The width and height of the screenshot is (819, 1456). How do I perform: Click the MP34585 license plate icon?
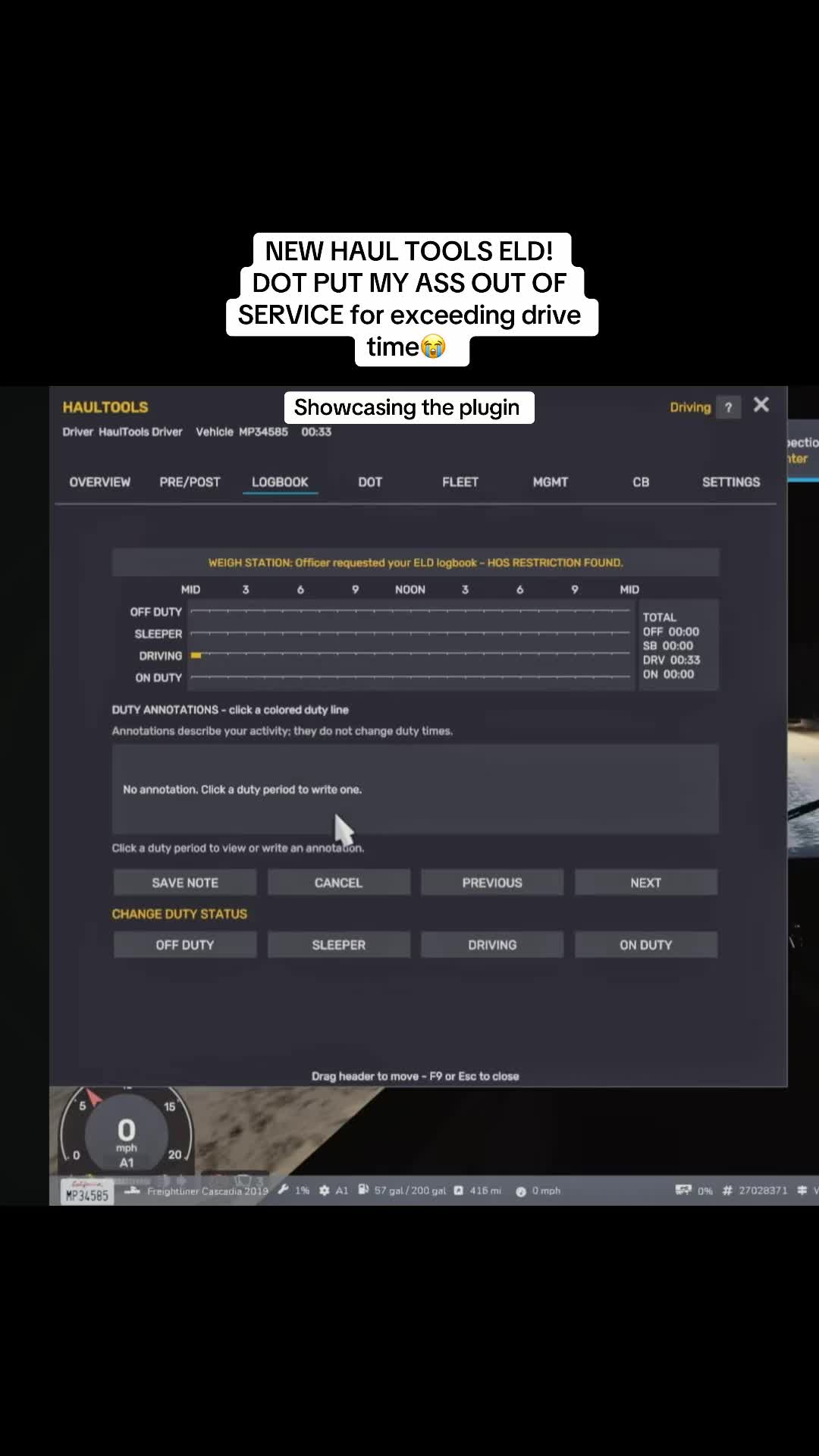click(x=86, y=1193)
